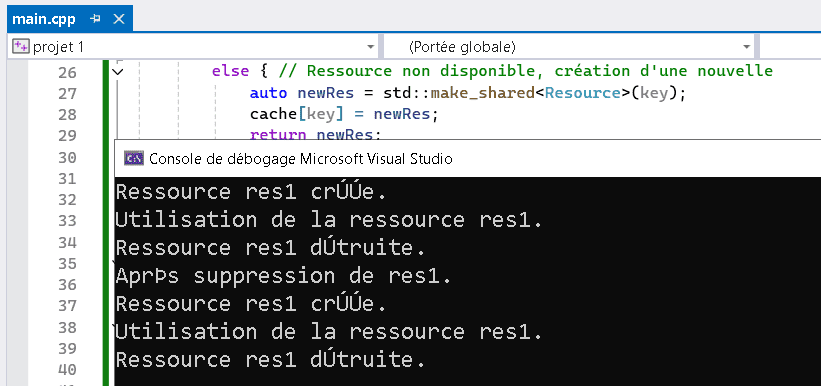Image resolution: width=821 pixels, height=386 pixels.
Task: Click the 'cache[key] = newRes;' statement
Action: 343,114
